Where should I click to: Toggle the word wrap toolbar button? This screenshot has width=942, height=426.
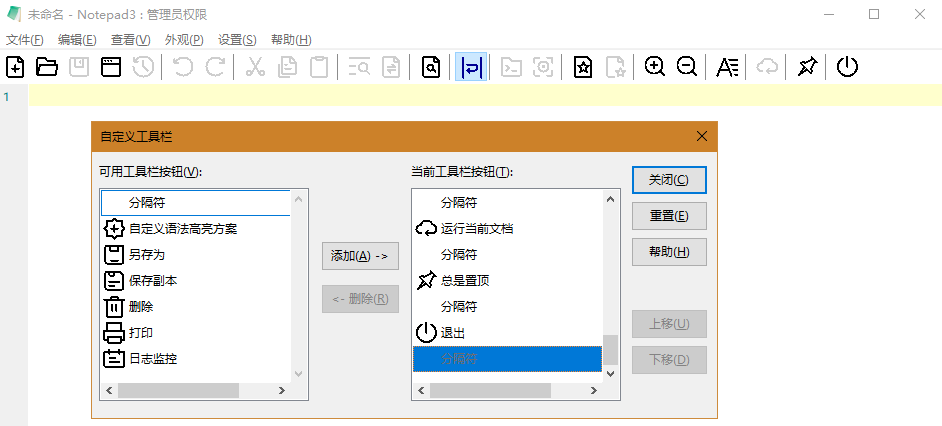click(x=471, y=67)
